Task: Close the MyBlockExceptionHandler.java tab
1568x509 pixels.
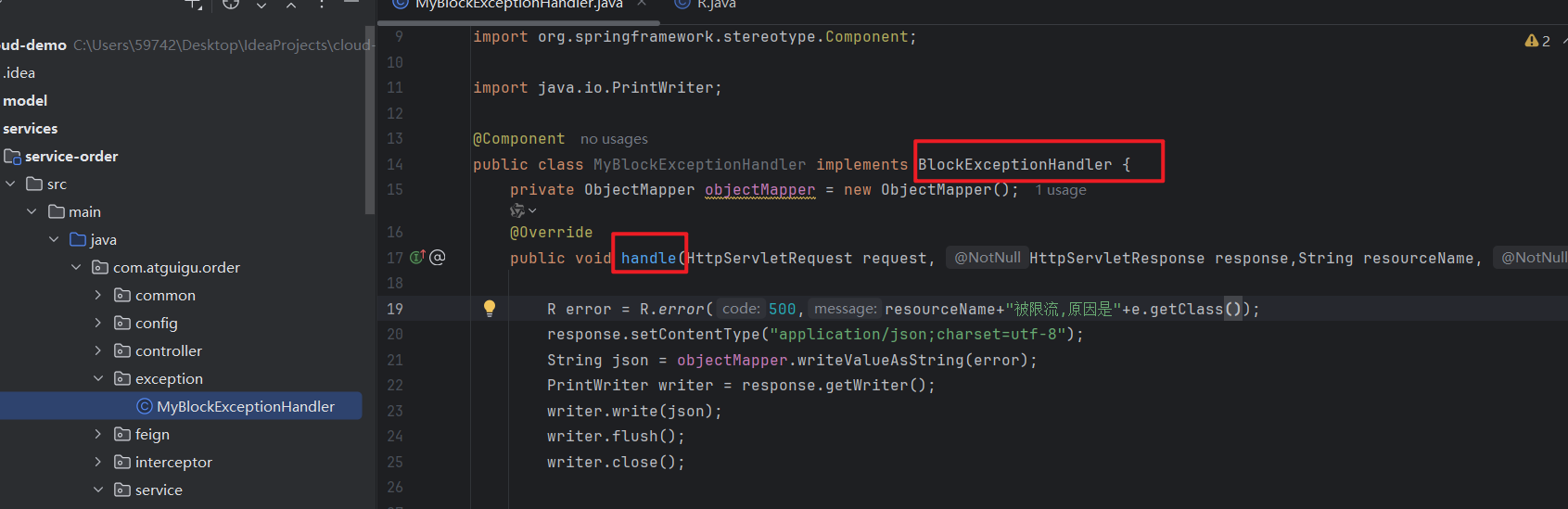Action: pyautogui.click(x=642, y=4)
